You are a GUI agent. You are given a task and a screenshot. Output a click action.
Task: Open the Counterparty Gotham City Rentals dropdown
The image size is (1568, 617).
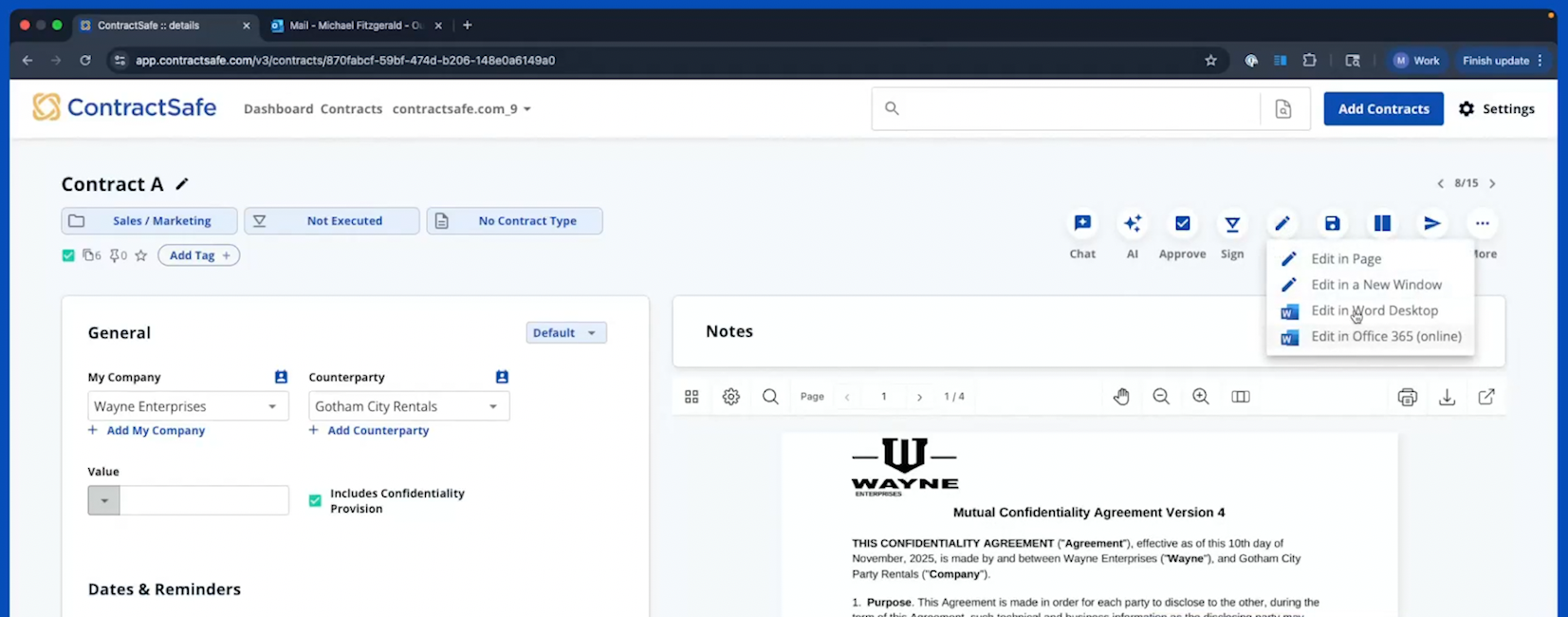(x=493, y=406)
